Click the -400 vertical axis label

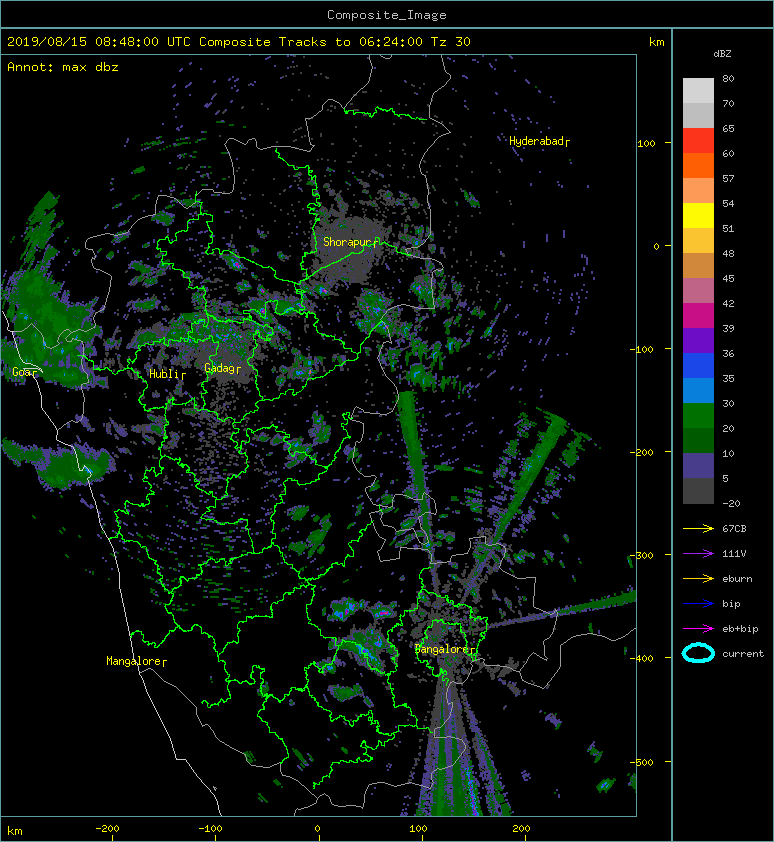(x=641, y=658)
